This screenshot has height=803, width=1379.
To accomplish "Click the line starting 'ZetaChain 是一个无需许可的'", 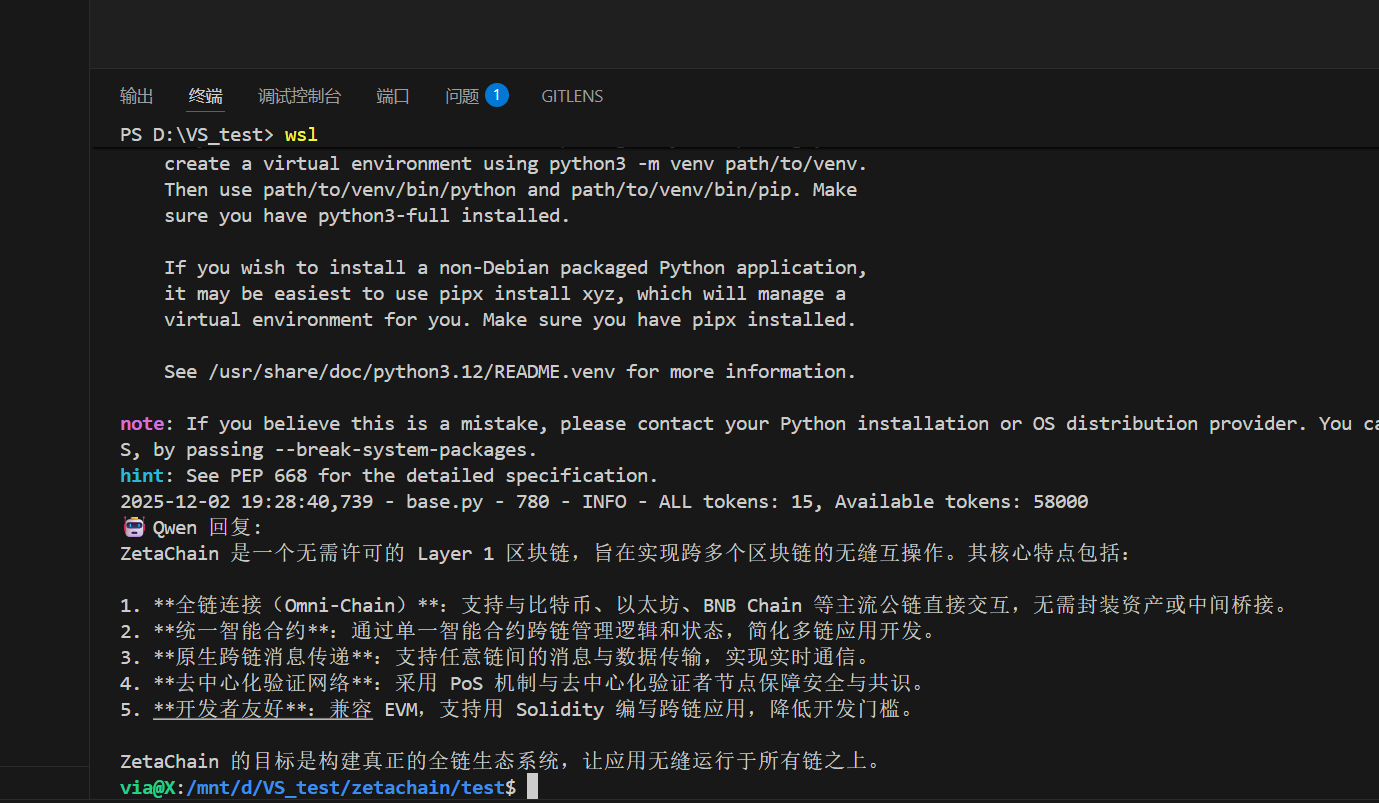I will click(625, 554).
